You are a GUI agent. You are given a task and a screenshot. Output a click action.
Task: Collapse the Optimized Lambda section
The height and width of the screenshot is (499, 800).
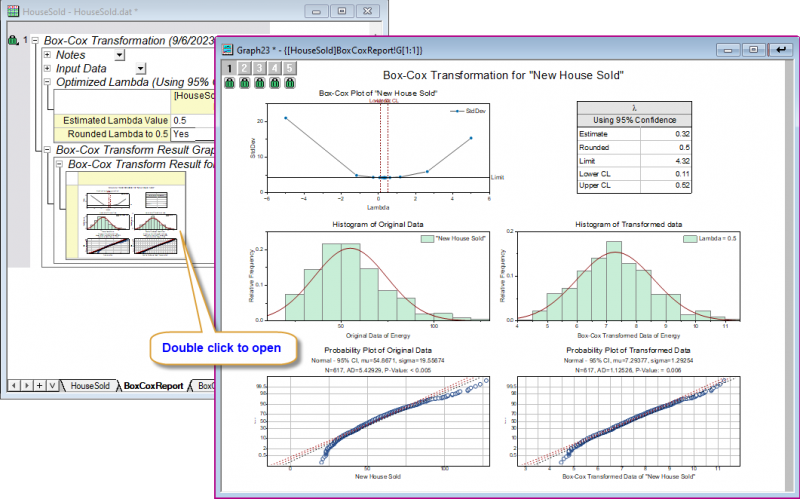[x=47, y=82]
